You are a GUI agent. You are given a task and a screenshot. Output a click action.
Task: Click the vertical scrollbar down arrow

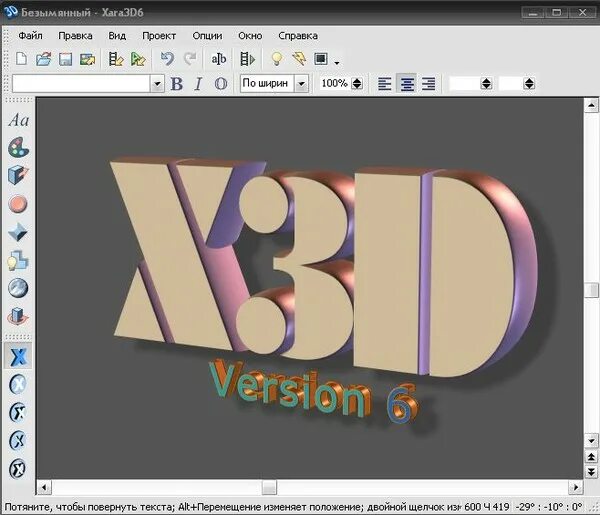[x=591, y=440]
